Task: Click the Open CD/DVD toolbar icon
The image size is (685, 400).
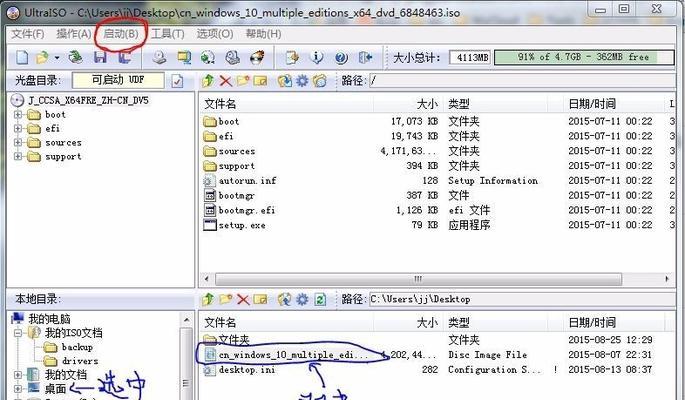Action: (x=76, y=57)
